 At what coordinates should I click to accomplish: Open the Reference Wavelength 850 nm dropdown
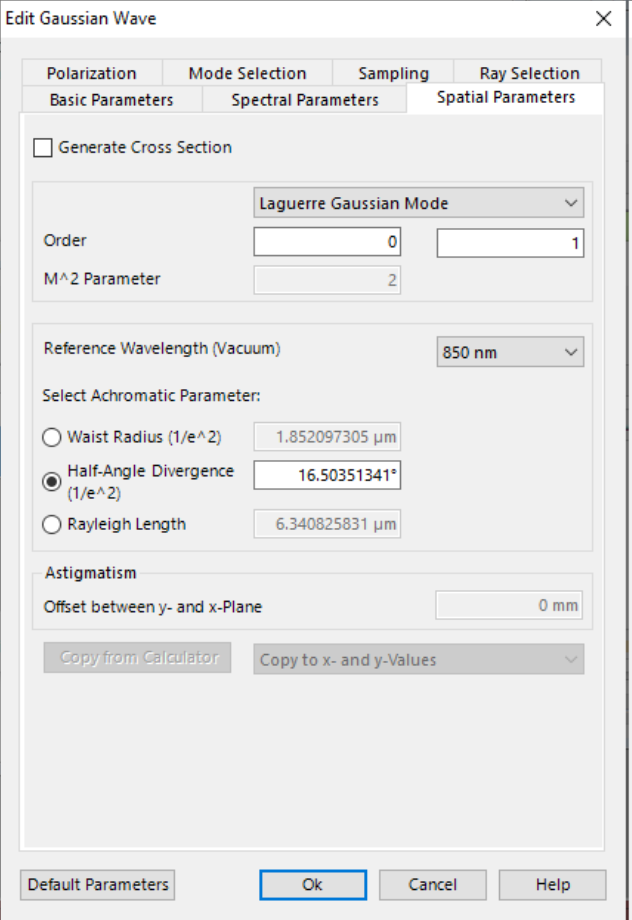pyautogui.click(x=510, y=352)
